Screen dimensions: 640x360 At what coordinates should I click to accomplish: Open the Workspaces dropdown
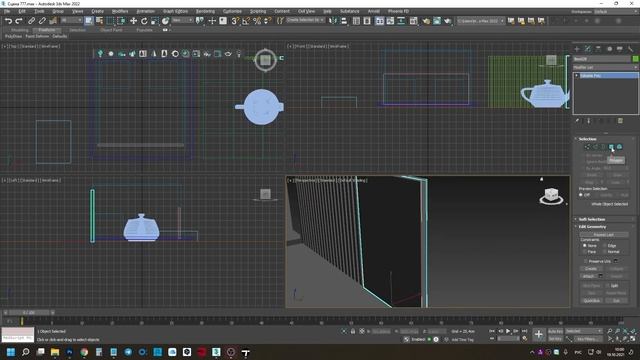[616, 11]
